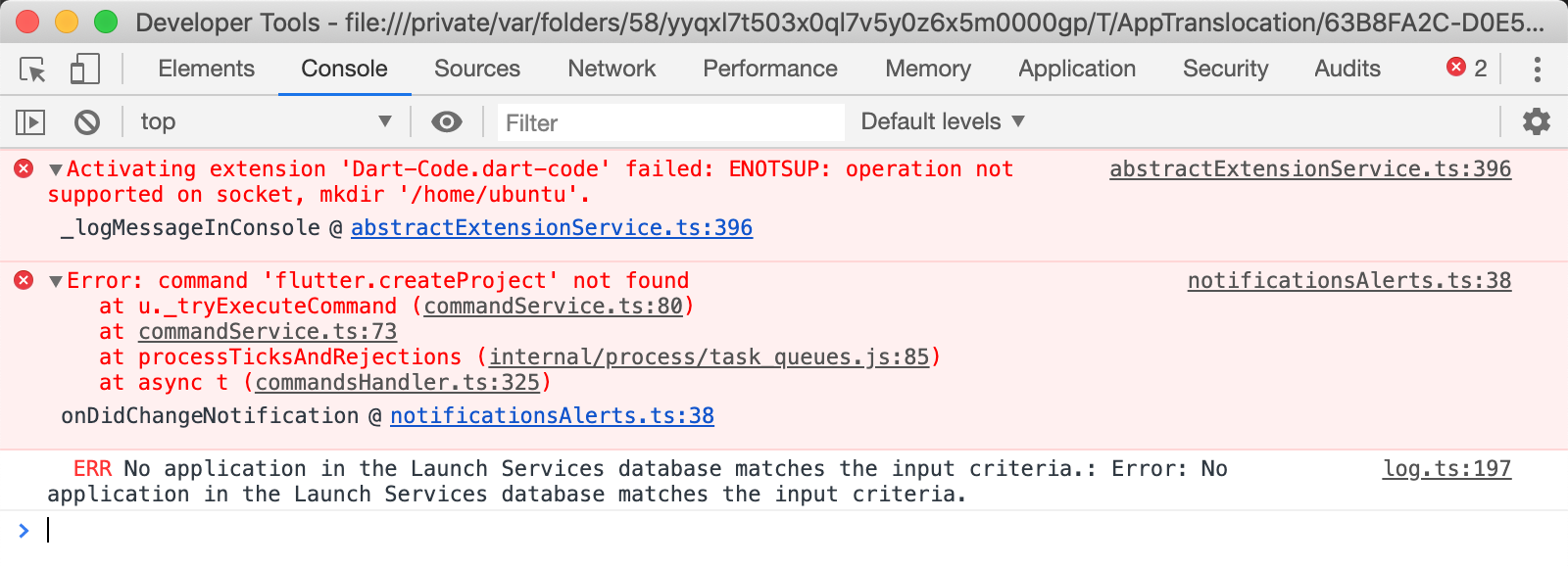The width and height of the screenshot is (1568, 568).
Task: Open the drawer panel sidebar toggle
Action: pos(30,121)
